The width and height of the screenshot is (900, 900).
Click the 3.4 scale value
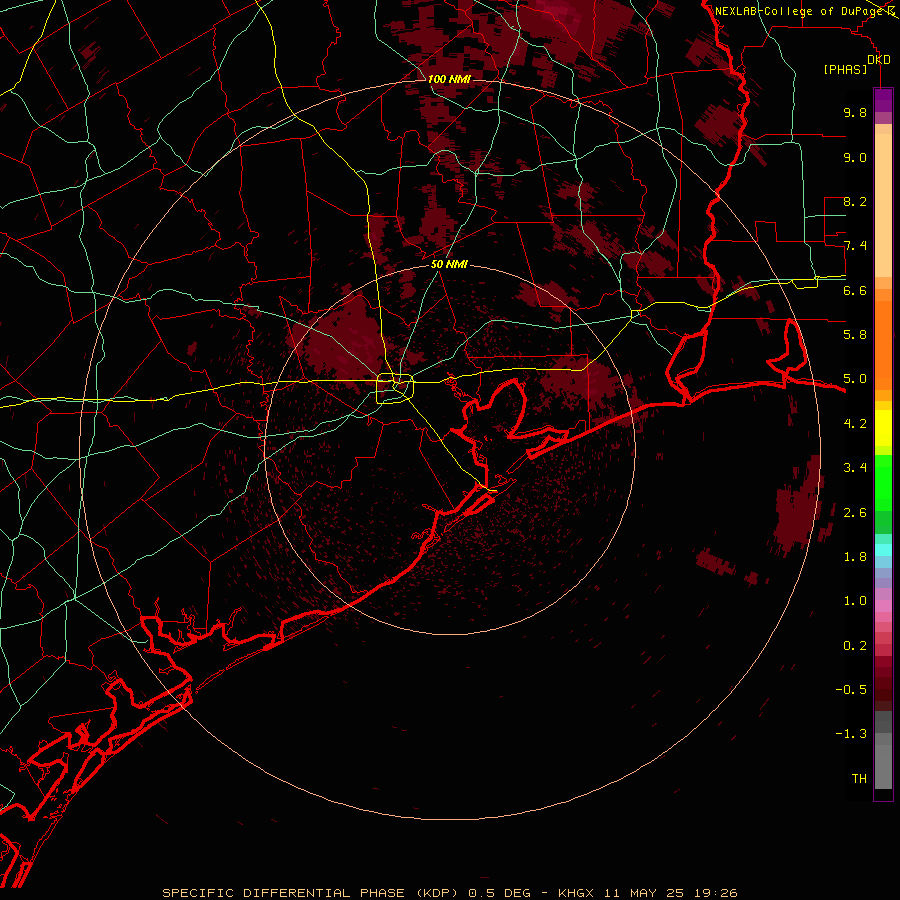(x=855, y=468)
